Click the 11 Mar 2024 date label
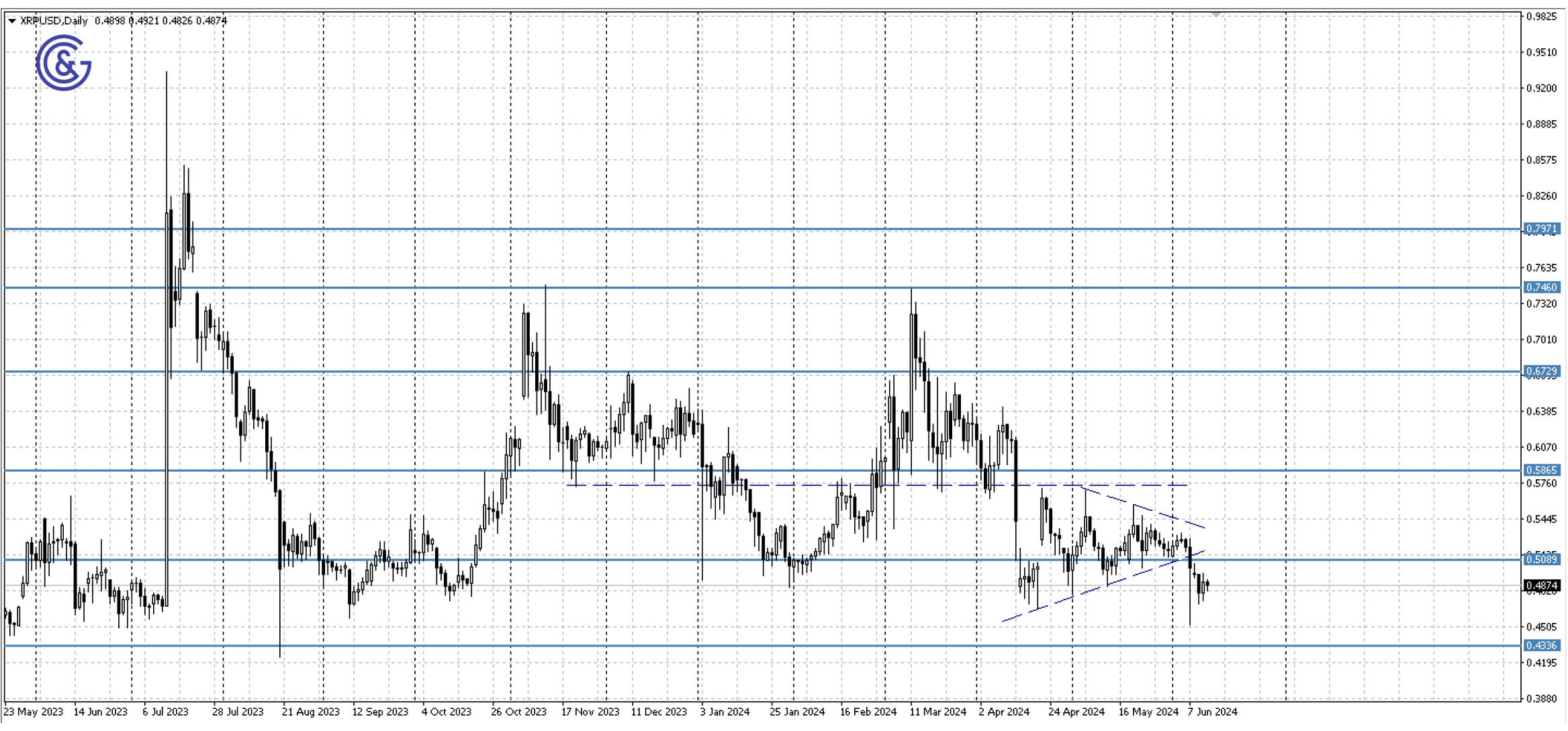The height and width of the screenshot is (731, 1568). point(937,712)
